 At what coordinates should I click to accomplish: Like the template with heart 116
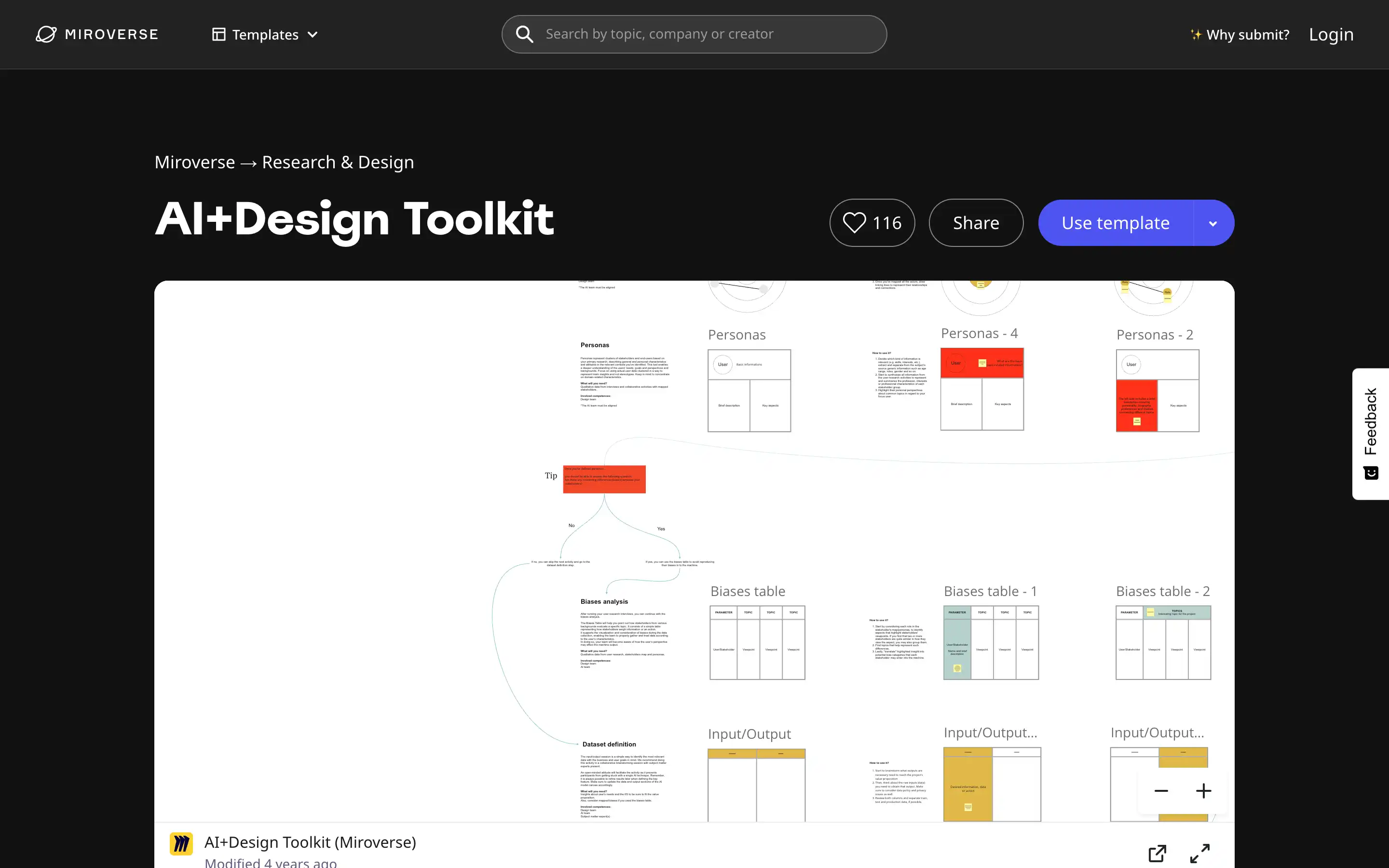click(x=872, y=223)
